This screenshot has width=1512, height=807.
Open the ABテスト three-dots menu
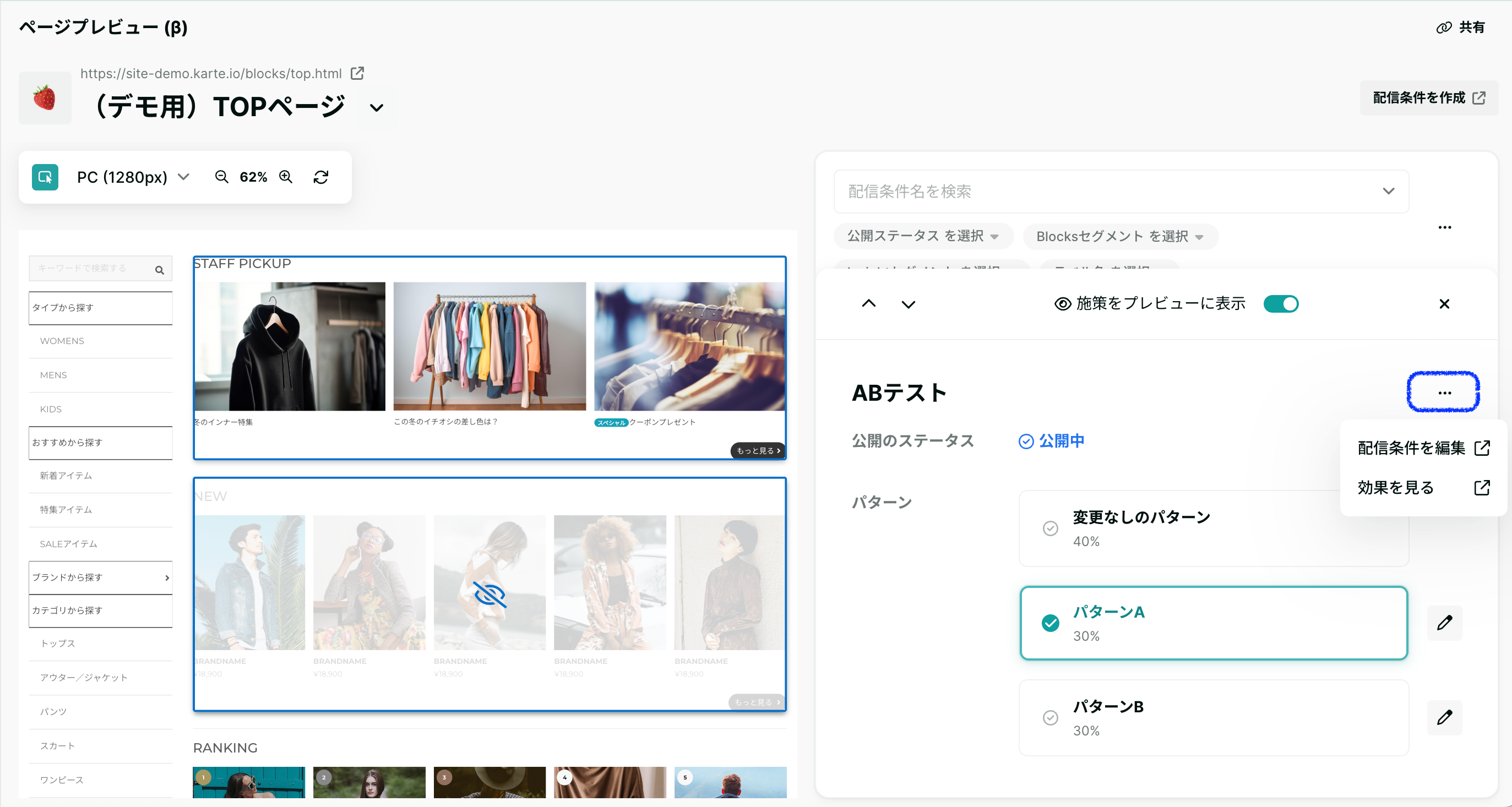[x=1444, y=392]
